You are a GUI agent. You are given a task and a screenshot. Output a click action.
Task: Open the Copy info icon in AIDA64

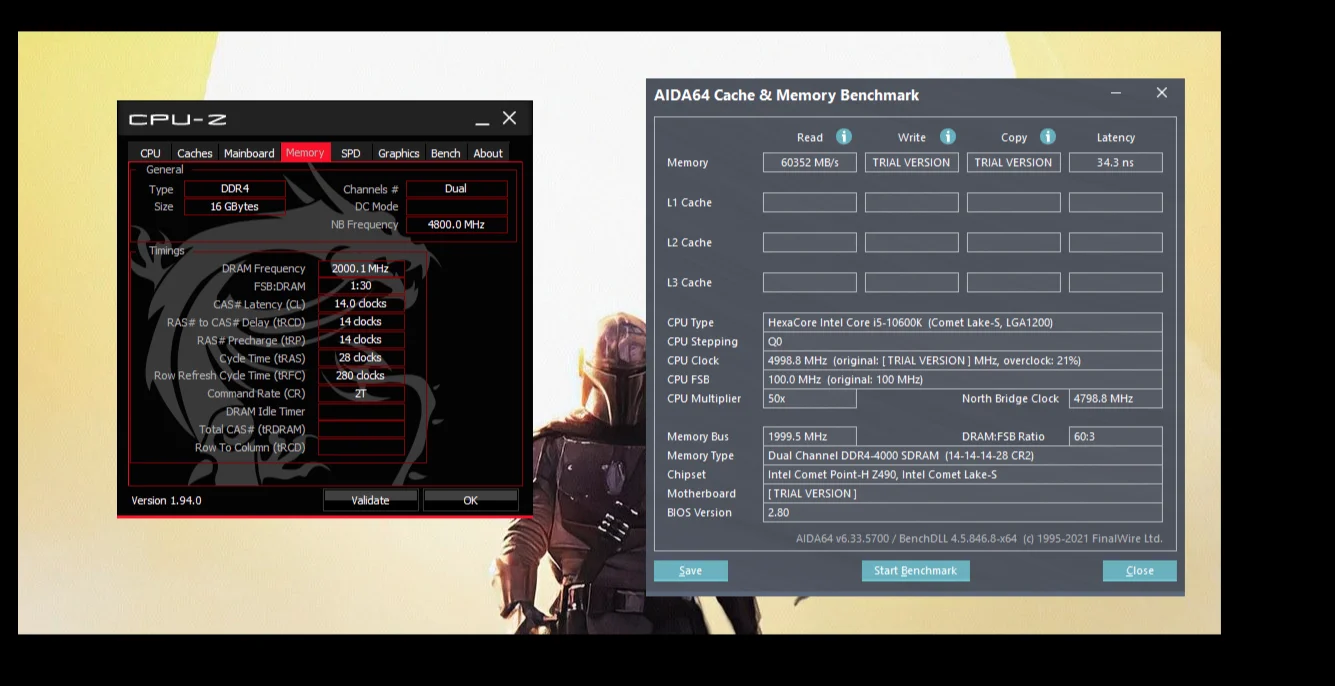[1047, 137]
